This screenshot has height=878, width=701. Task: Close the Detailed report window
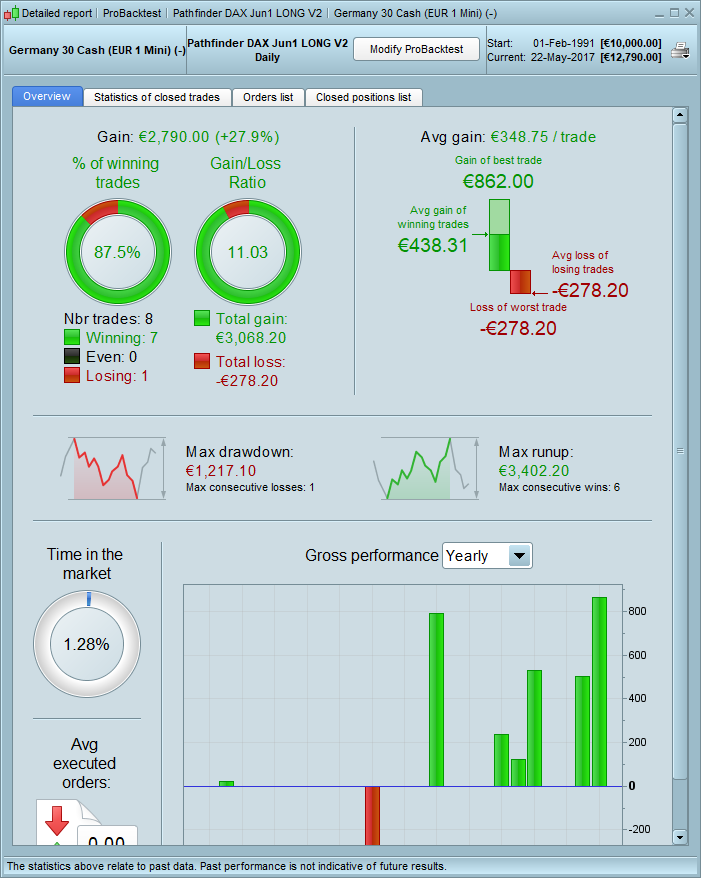tap(689, 13)
